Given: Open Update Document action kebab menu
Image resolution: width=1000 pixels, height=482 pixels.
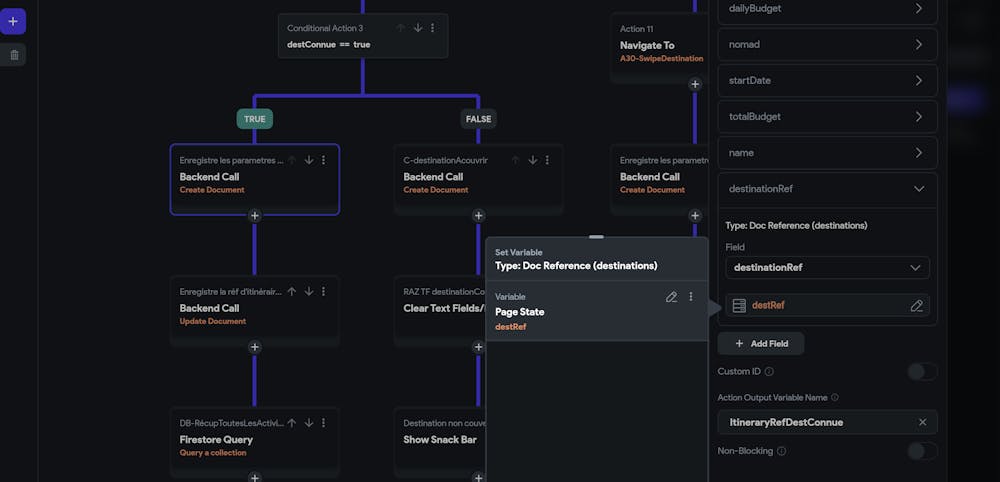Looking at the screenshot, I should (x=323, y=291).
